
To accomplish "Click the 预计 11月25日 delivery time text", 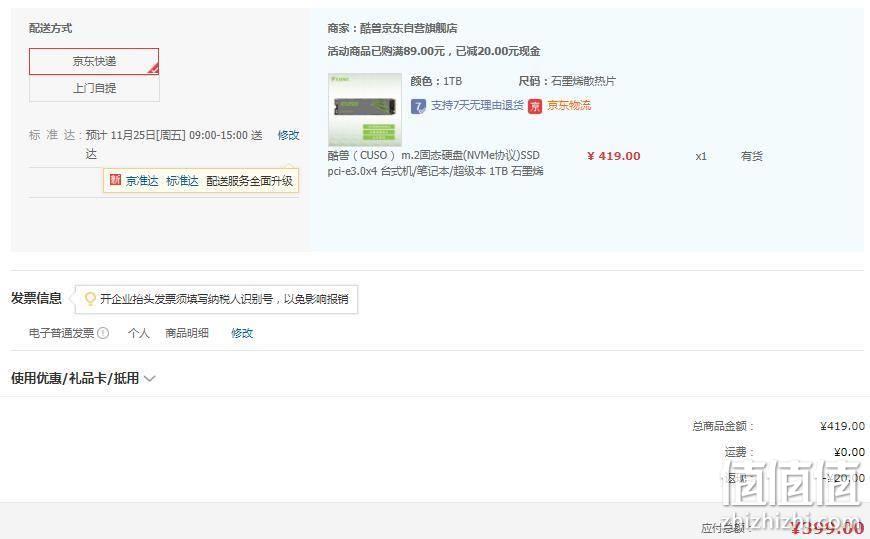I will pos(174,143).
